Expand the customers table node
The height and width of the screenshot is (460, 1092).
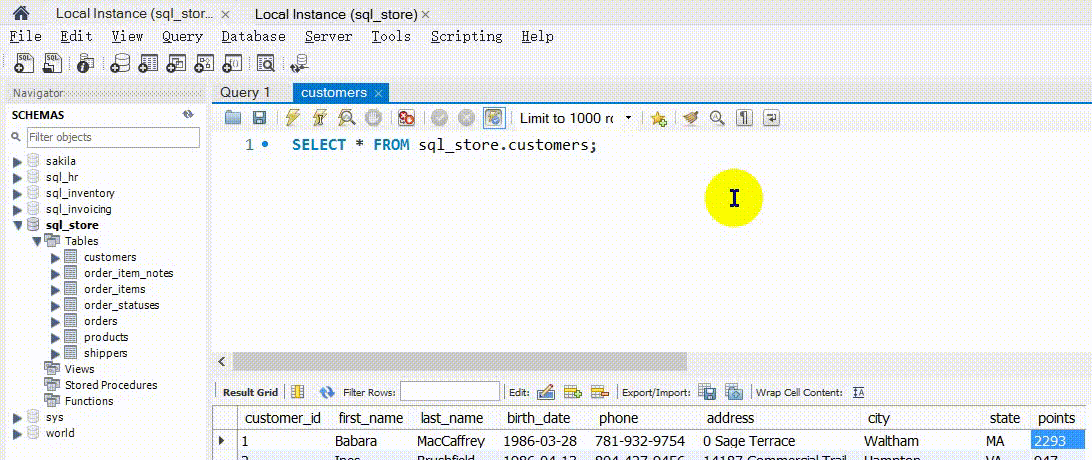click(x=56, y=257)
